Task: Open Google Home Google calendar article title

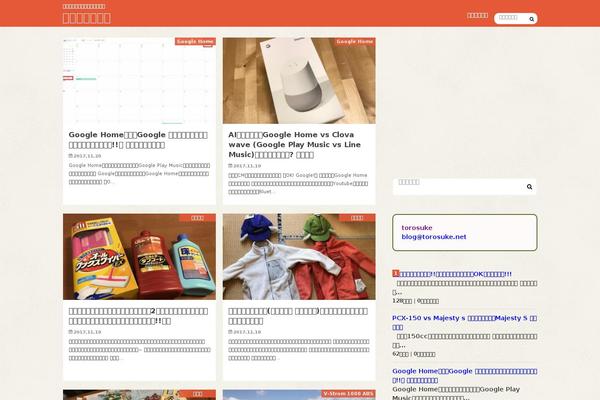Action: (138, 140)
